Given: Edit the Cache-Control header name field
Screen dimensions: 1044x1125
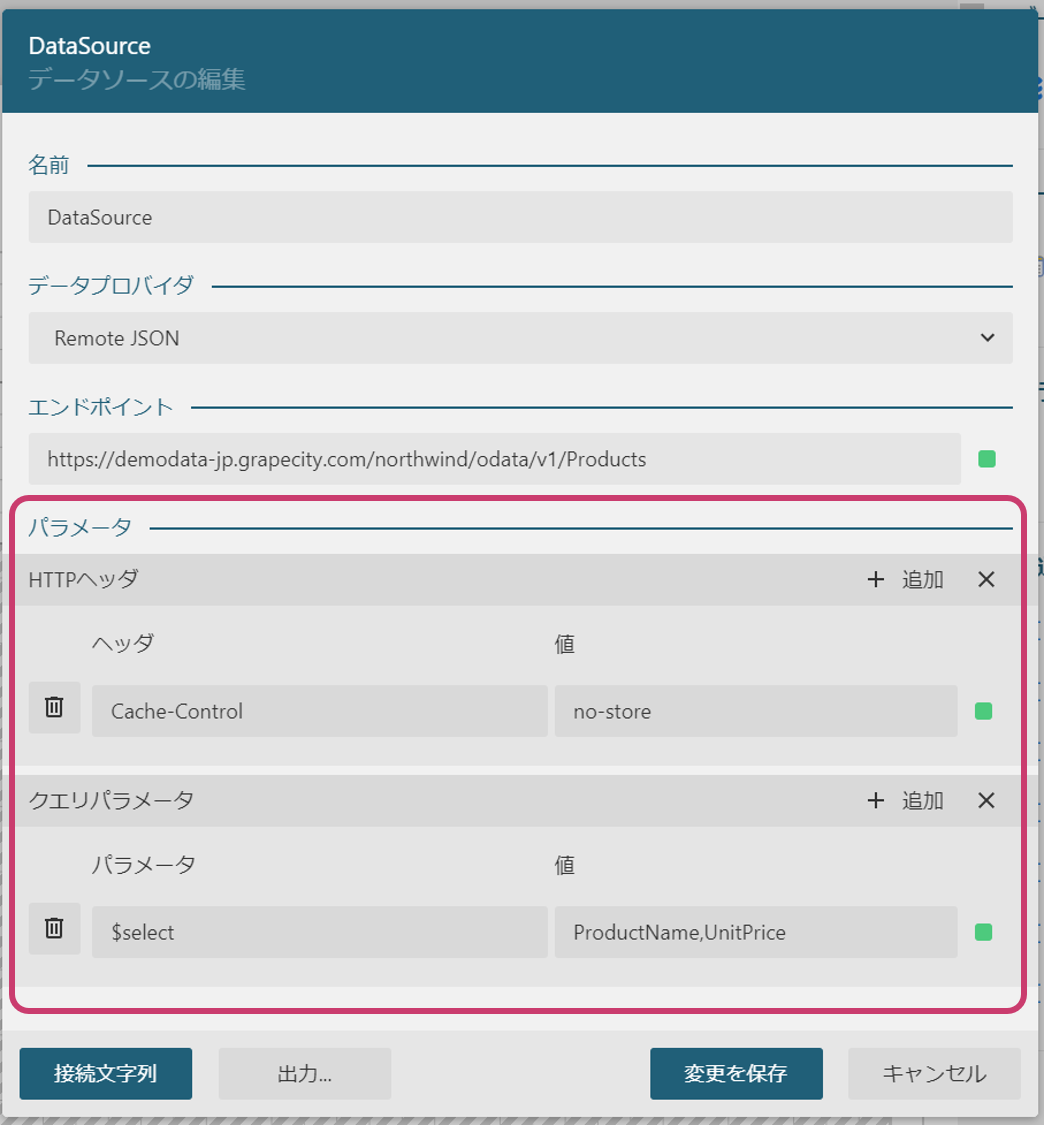Looking at the screenshot, I should [x=319, y=711].
